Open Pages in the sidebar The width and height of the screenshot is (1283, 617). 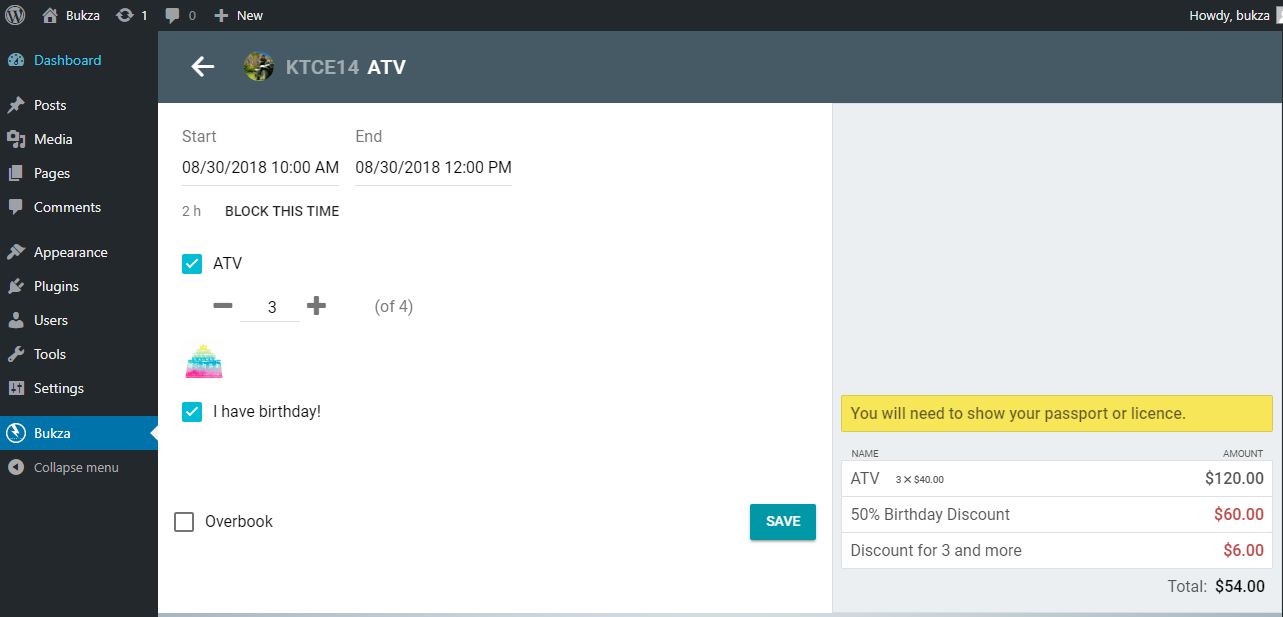(78, 173)
